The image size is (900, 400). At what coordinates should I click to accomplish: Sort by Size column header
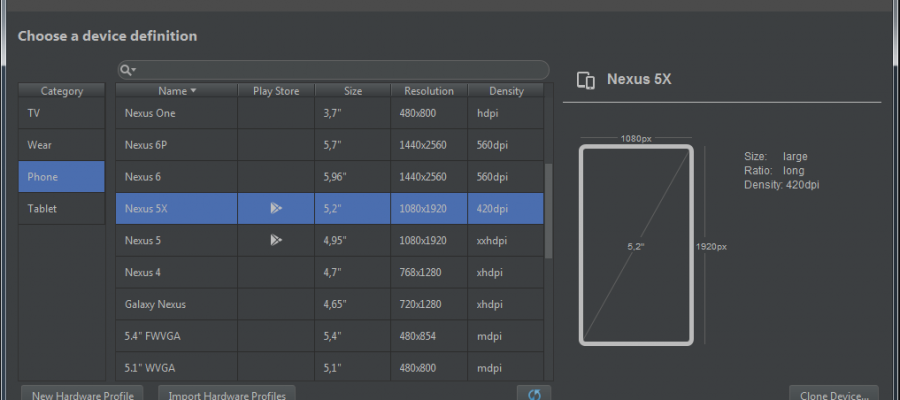tap(352, 91)
